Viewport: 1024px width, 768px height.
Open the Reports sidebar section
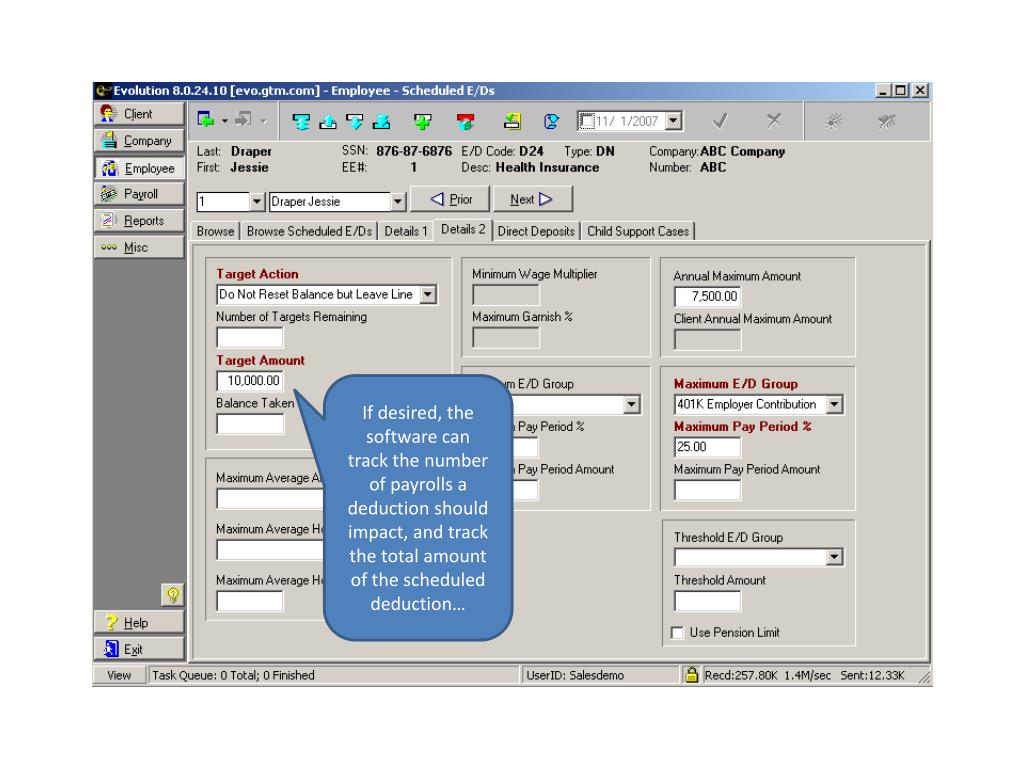coord(140,221)
